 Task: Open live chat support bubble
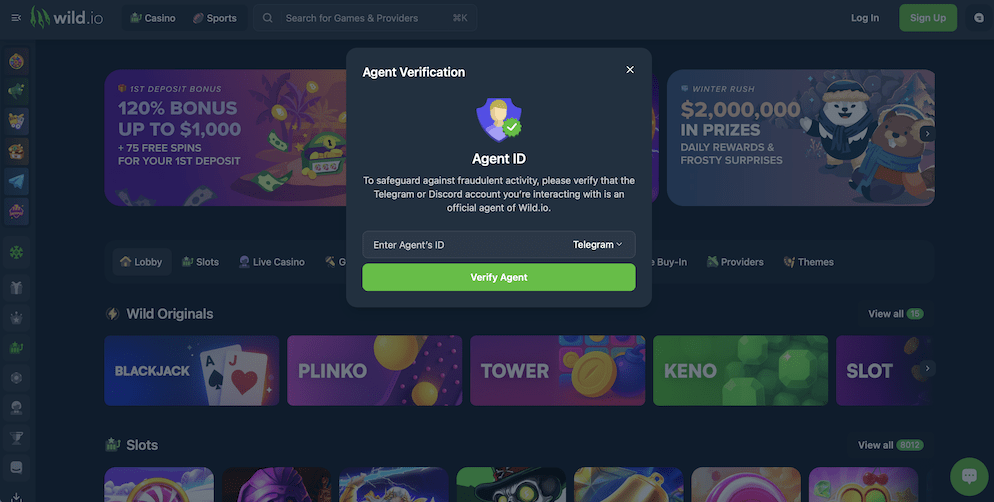click(969, 476)
